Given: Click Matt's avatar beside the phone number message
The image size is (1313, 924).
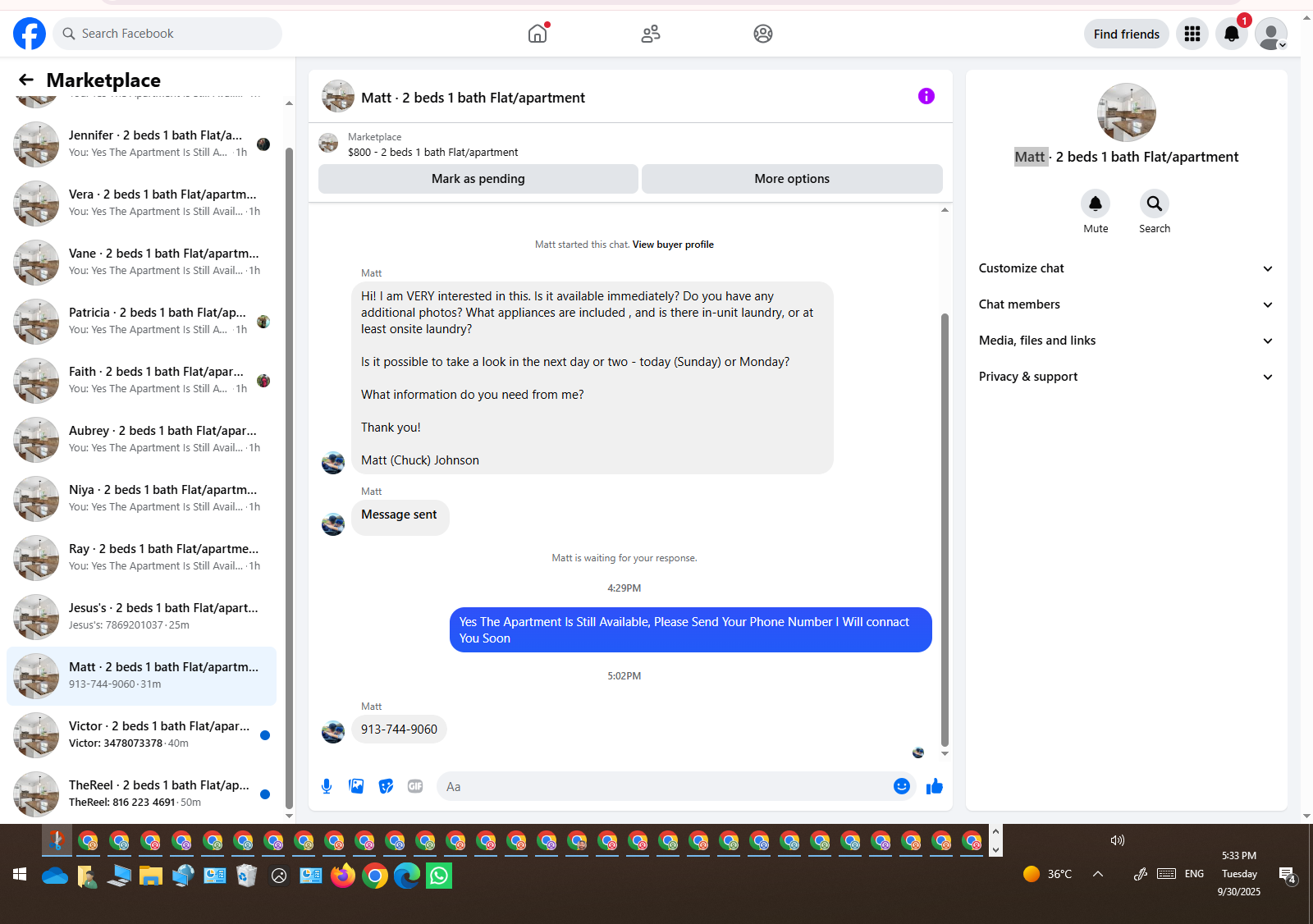Looking at the screenshot, I should click(333, 731).
